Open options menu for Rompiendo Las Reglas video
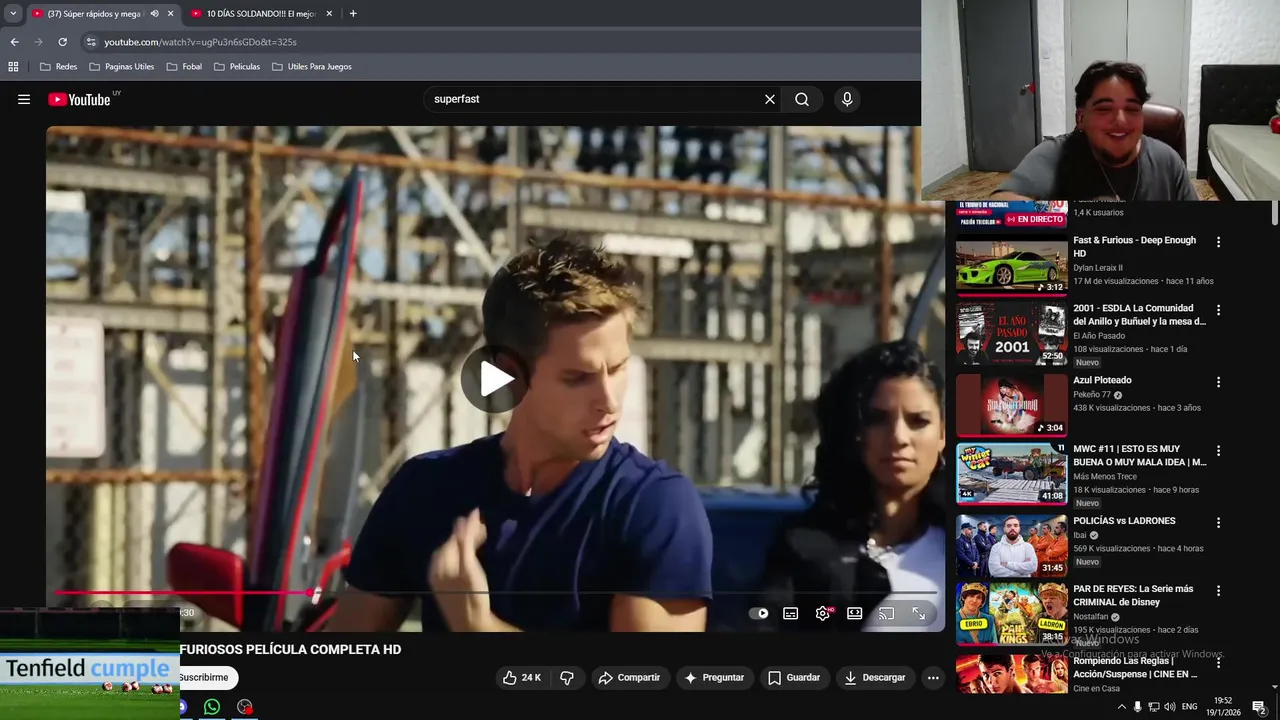The image size is (1280, 720). pos(1218,663)
